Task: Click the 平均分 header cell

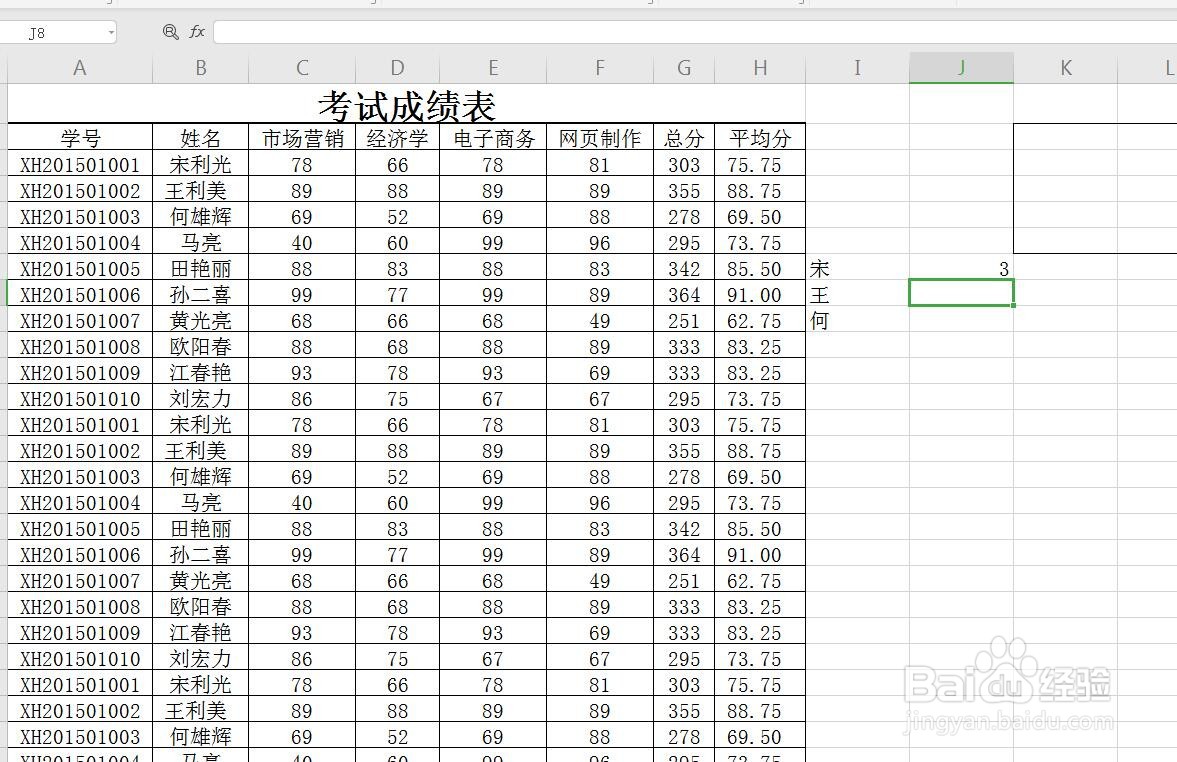Action: pyautogui.click(x=759, y=138)
